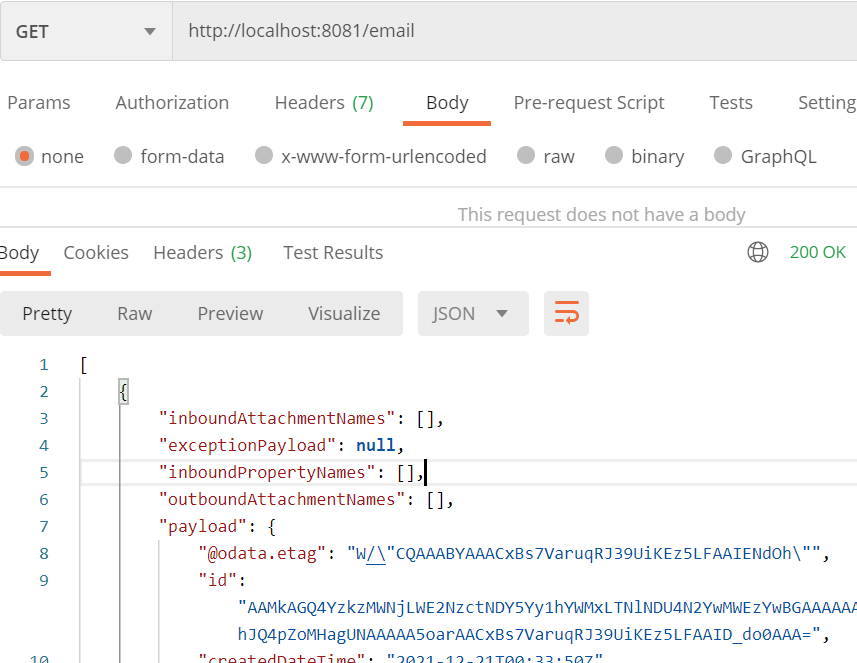Open the Test Results tab
The image size is (857, 663).
point(333,253)
